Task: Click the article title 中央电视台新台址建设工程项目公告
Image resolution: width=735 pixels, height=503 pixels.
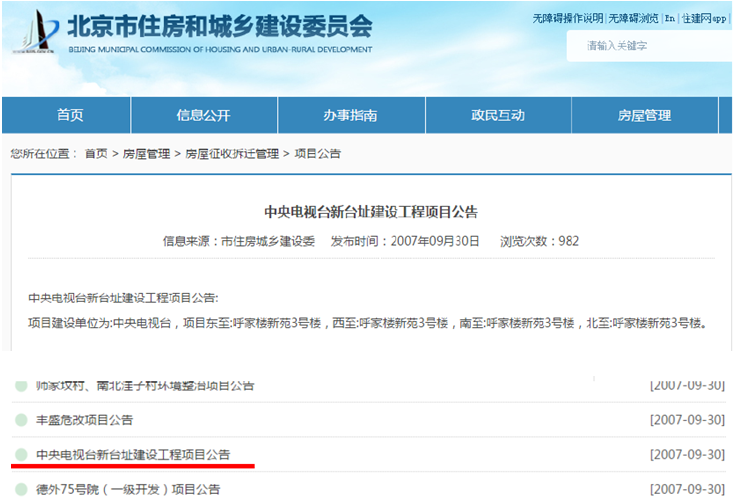Action: click(x=371, y=212)
